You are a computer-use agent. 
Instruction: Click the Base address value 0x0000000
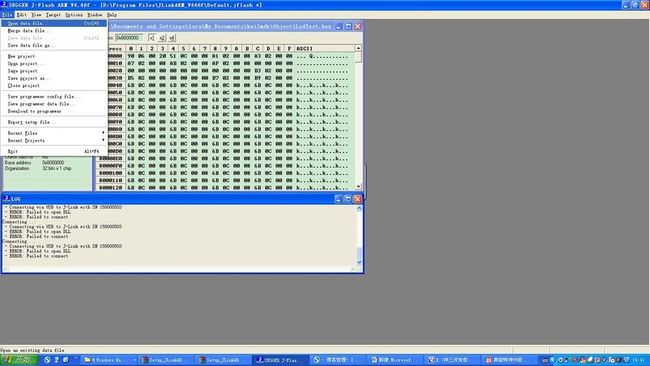click(53, 163)
